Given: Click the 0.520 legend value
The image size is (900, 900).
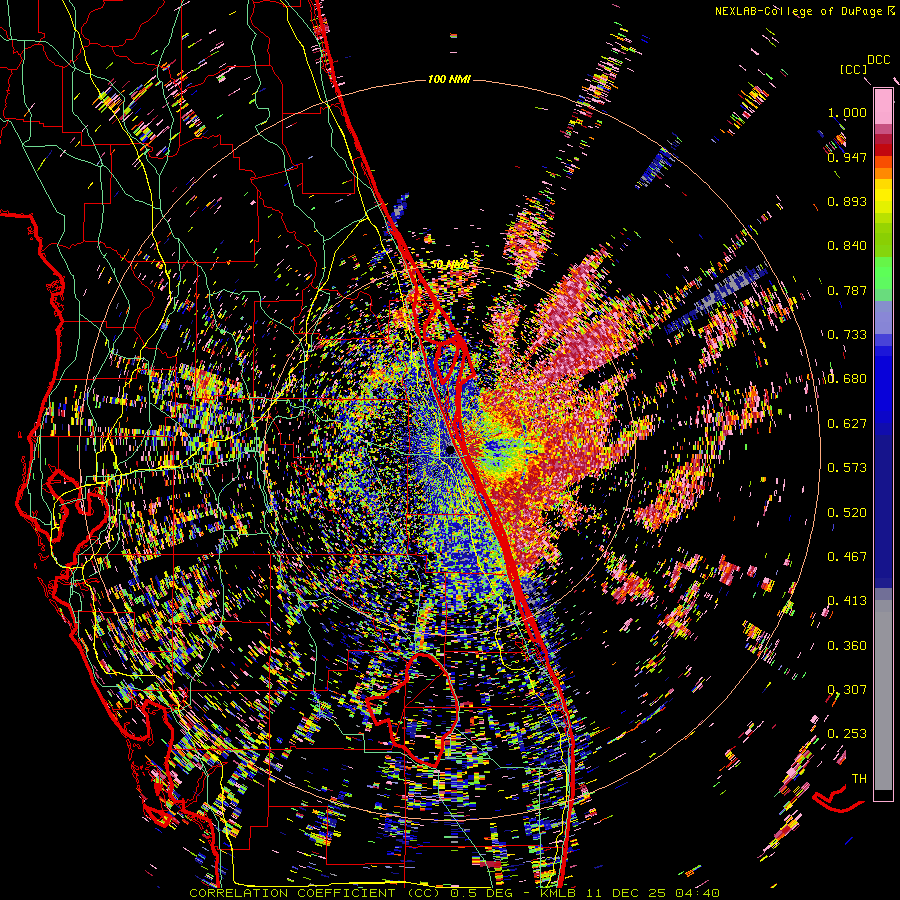Looking at the screenshot, I should coord(847,513).
